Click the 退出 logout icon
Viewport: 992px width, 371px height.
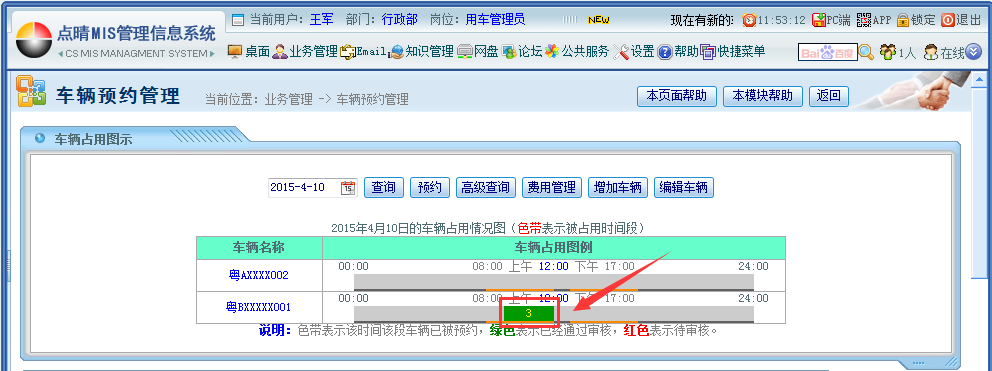pyautogui.click(x=947, y=20)
